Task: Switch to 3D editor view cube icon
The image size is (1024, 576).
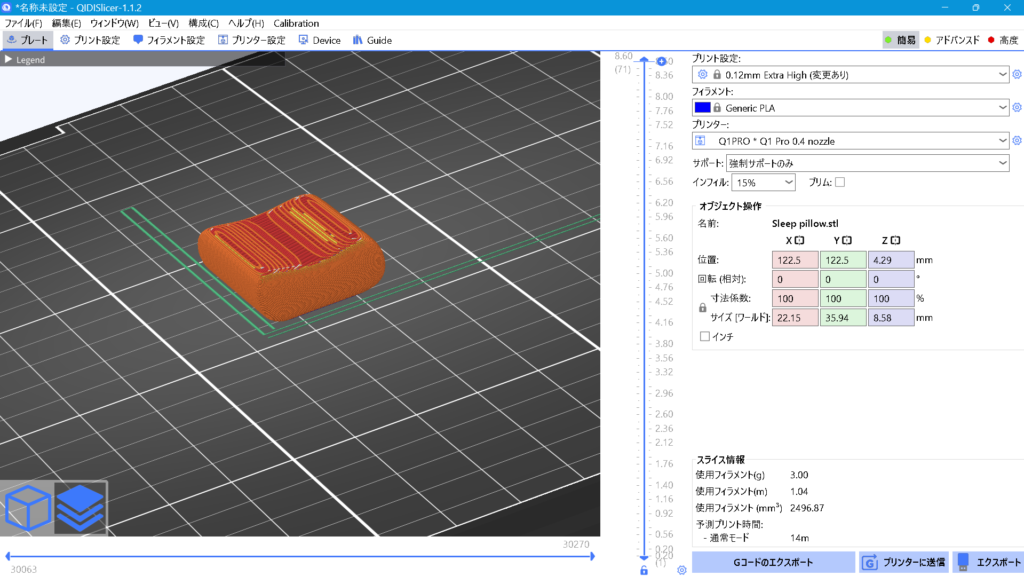Action: 28,508
